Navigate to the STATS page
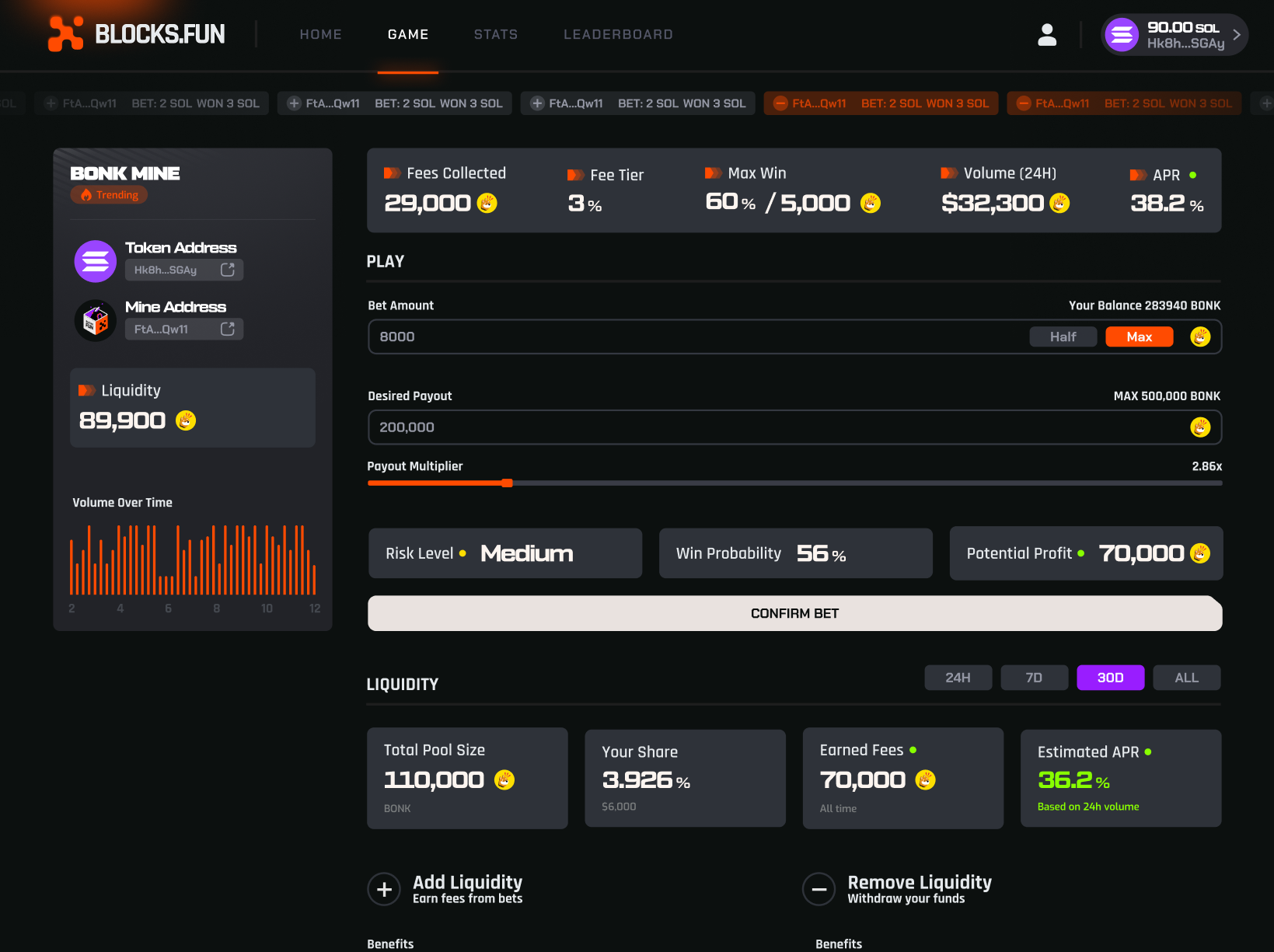This screenshot has width=1274, height=952. click(x=495, y=34)
